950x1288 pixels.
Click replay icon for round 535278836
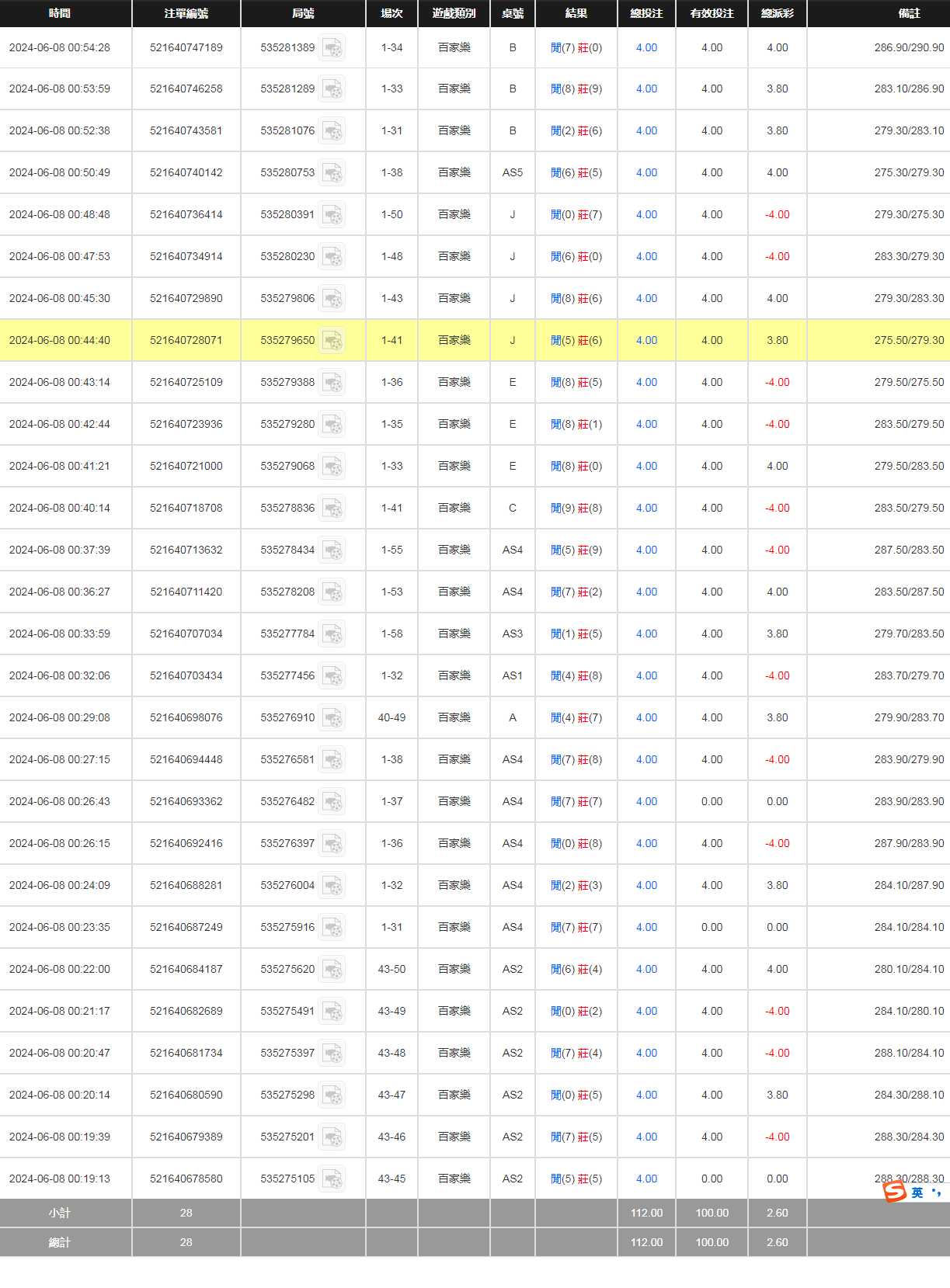(x=332, y=509)
